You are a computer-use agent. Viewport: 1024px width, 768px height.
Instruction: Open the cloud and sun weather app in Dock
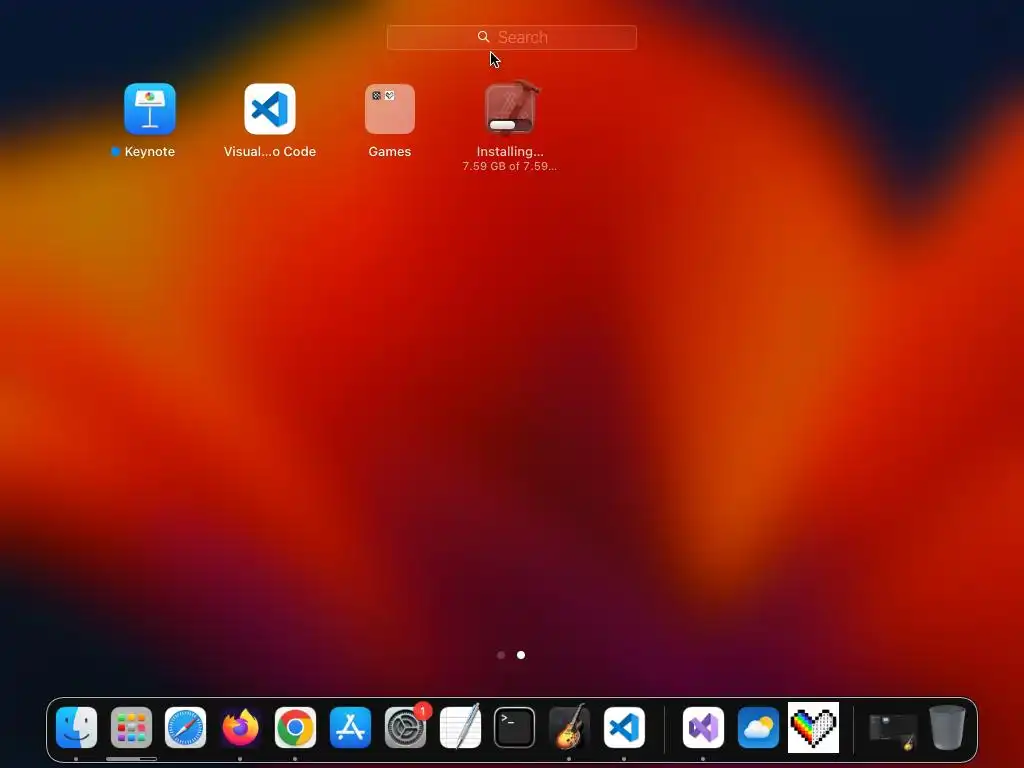click(x=758, y=728)
